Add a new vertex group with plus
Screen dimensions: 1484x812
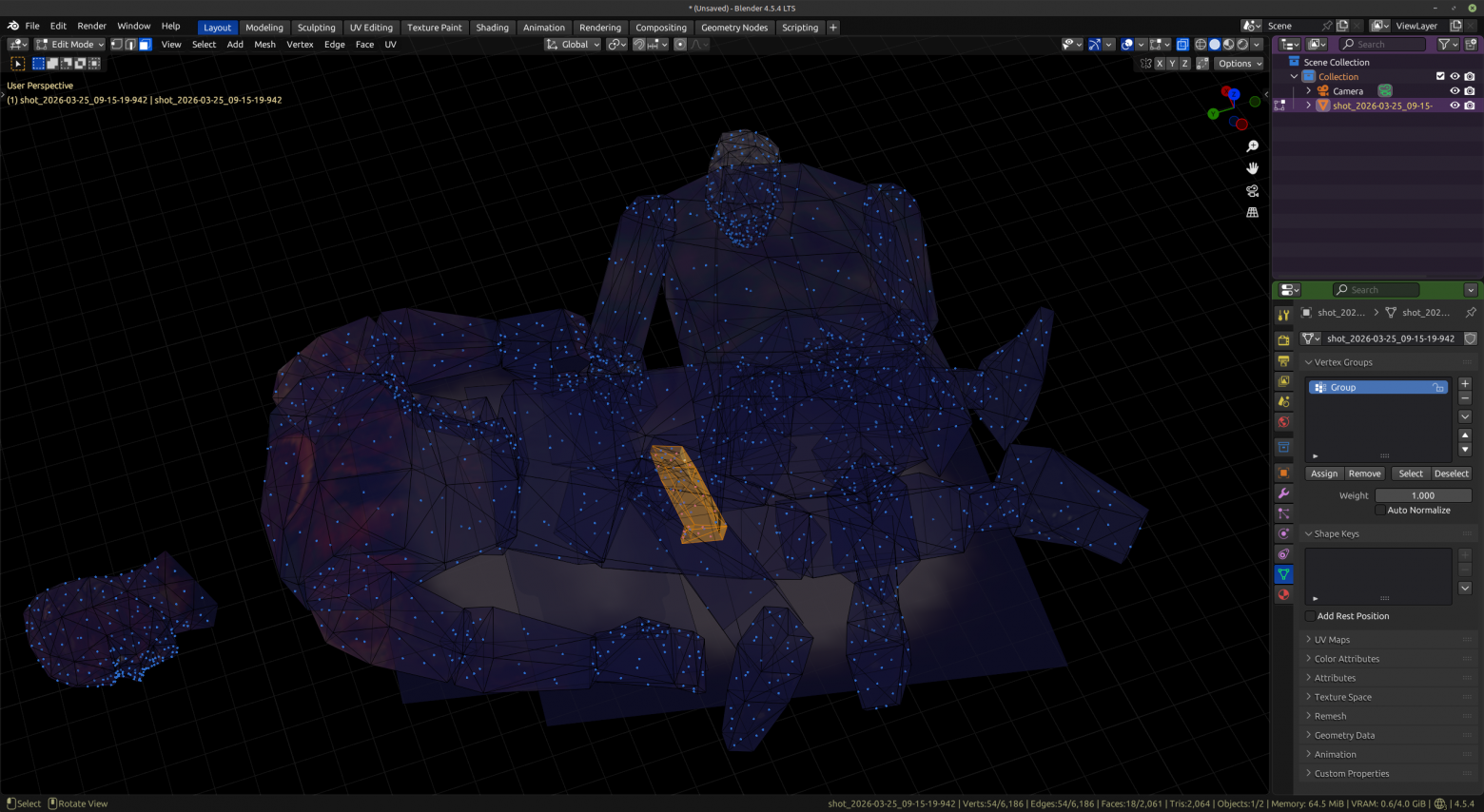pos(1465,384)
